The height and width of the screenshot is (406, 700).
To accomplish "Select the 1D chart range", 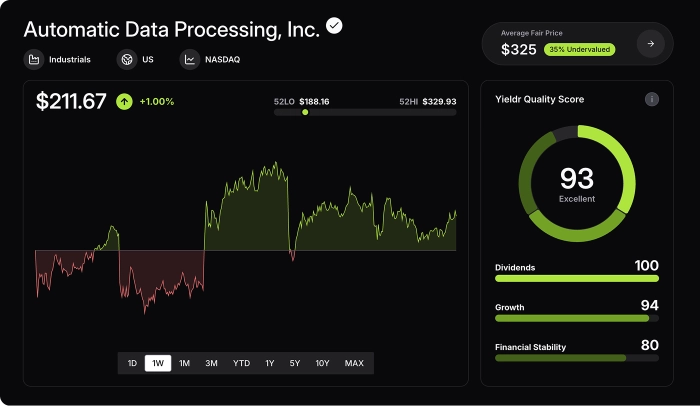I will tap(132, 363).
